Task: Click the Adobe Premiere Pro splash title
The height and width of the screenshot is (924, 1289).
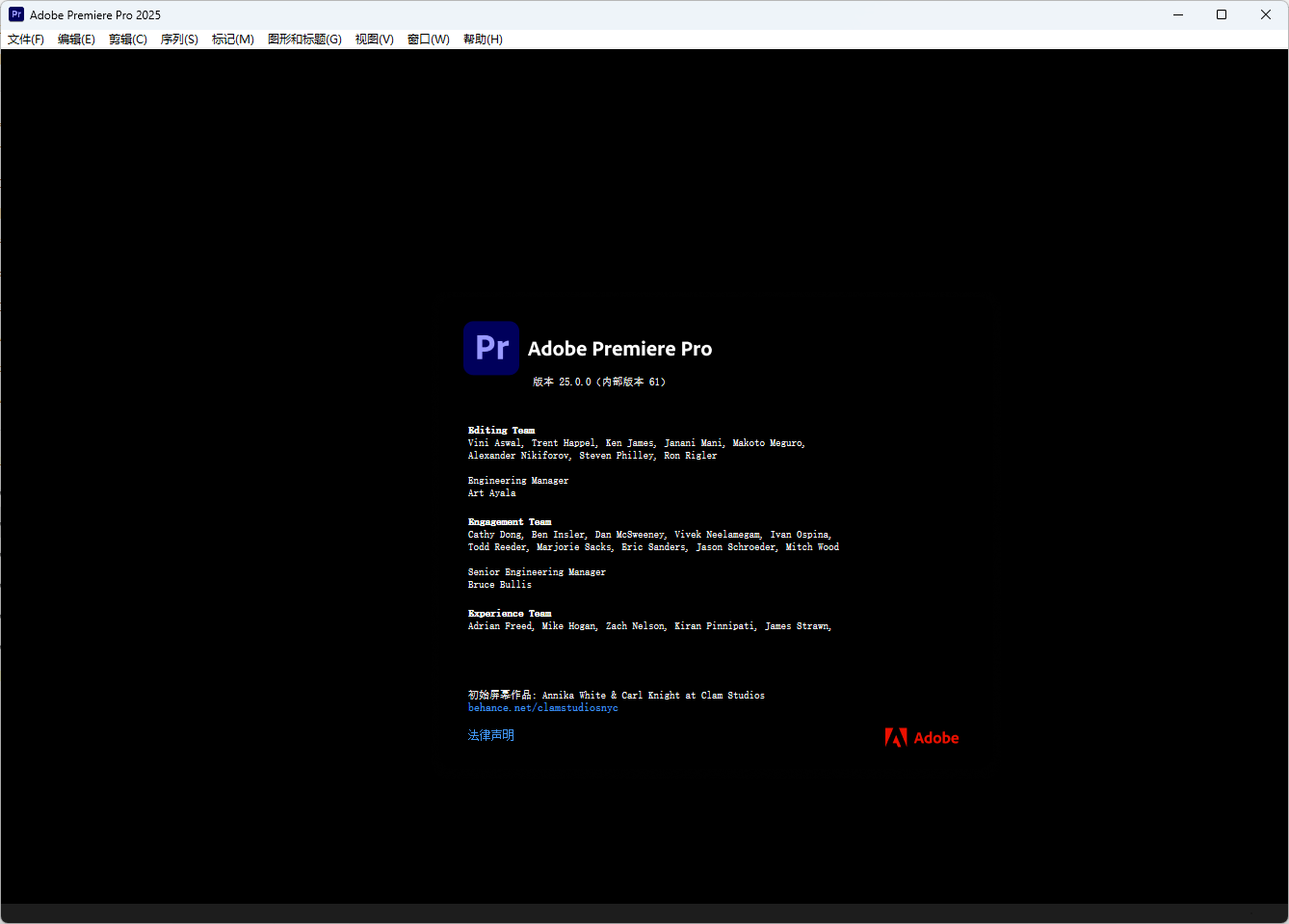Action: [619, 349]
